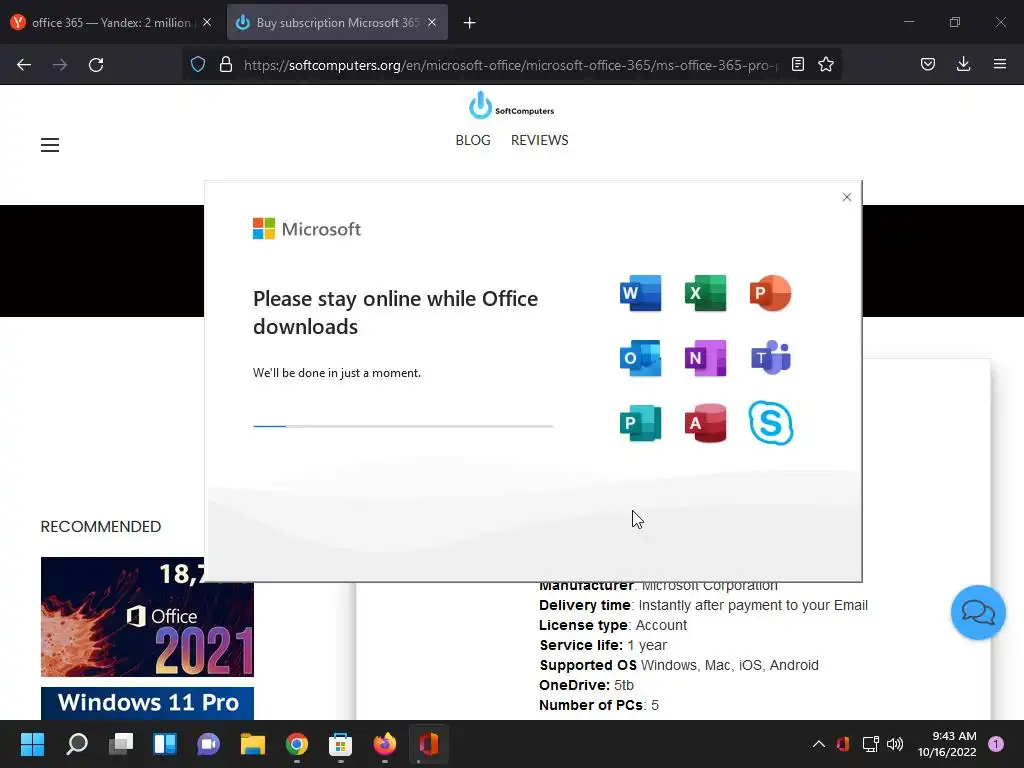Open the hamburger menu on SoftComputers page

tap(50, 145)
